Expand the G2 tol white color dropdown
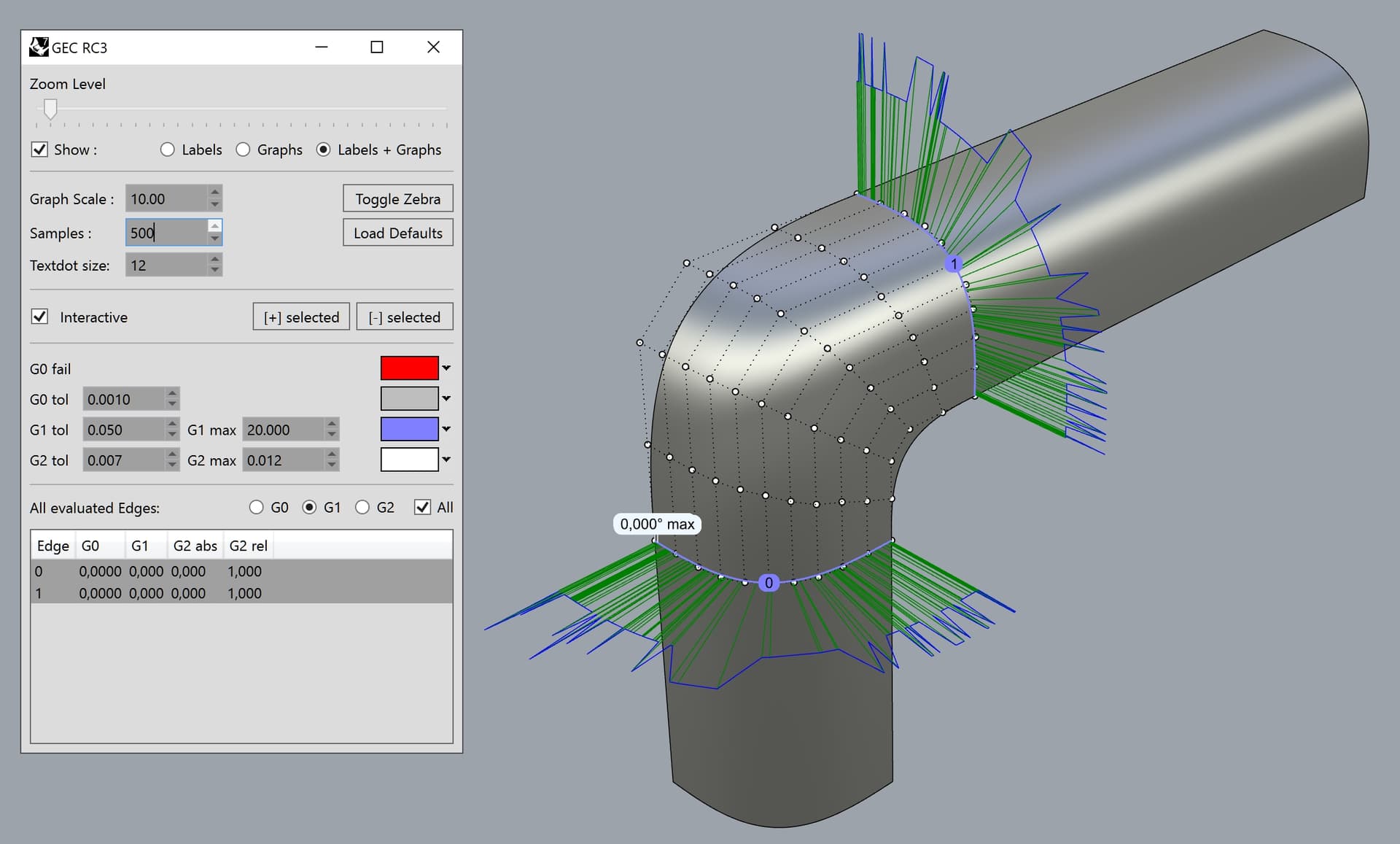 point(446,460)
